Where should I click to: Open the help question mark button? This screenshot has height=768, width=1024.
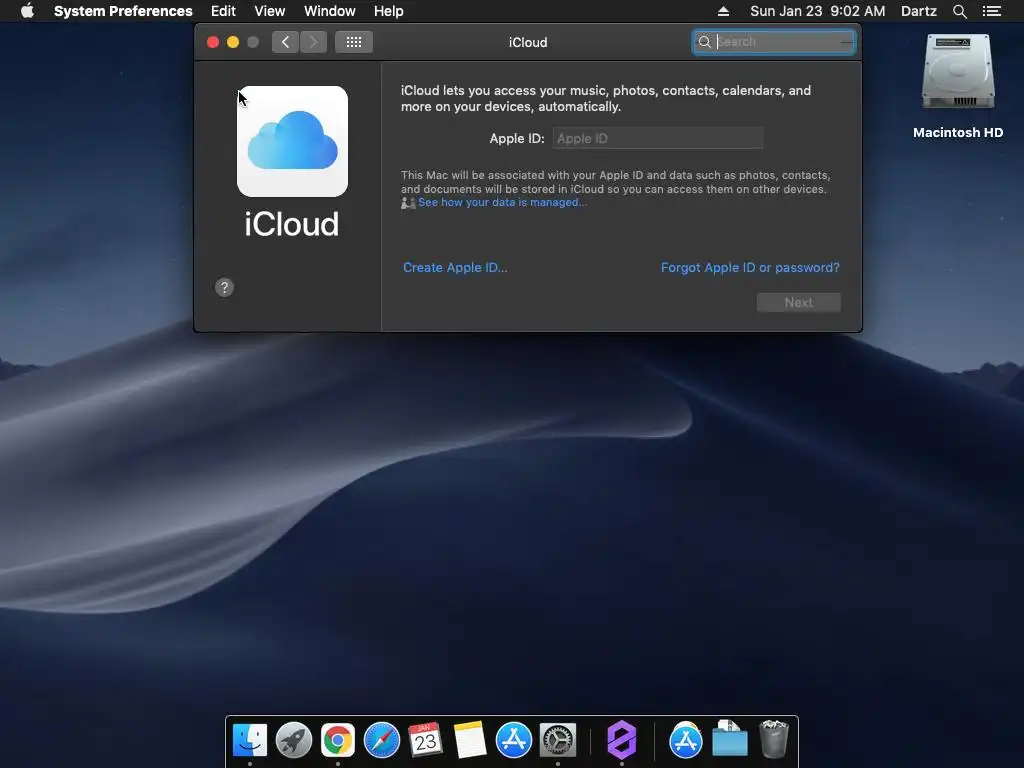[224, 287]
